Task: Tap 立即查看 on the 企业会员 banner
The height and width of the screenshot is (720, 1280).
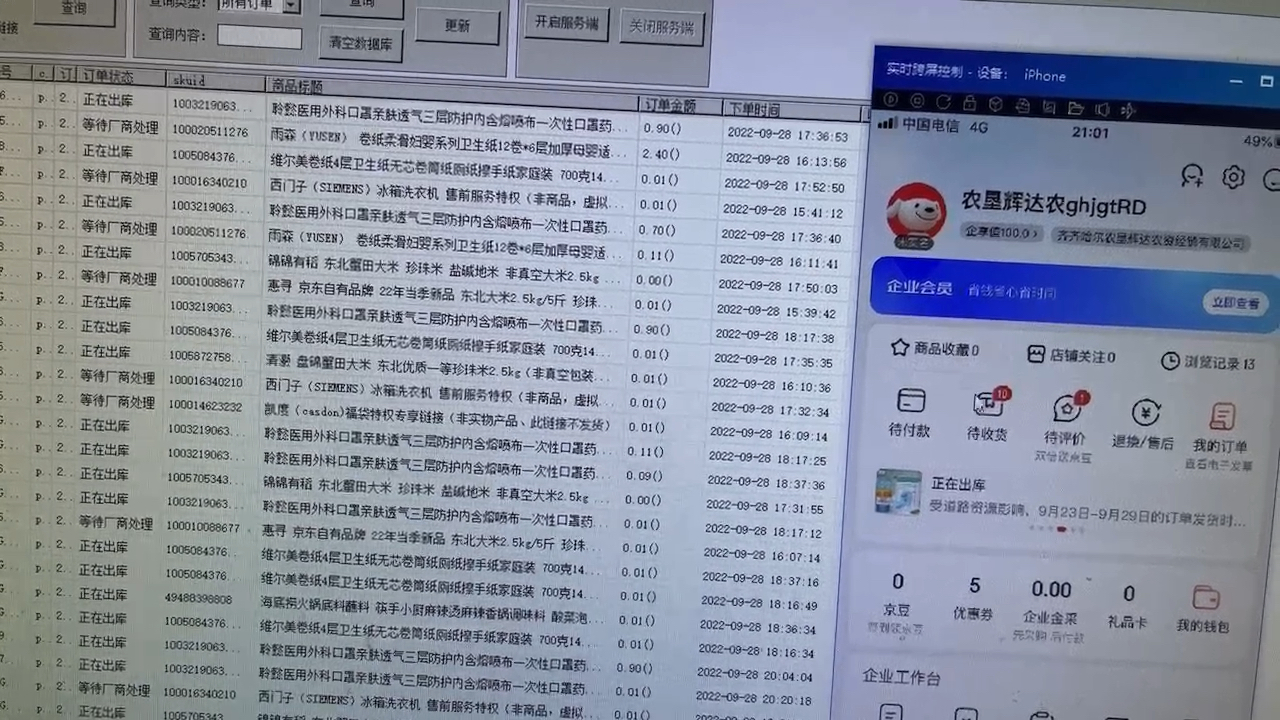Action: [1235, 302]
